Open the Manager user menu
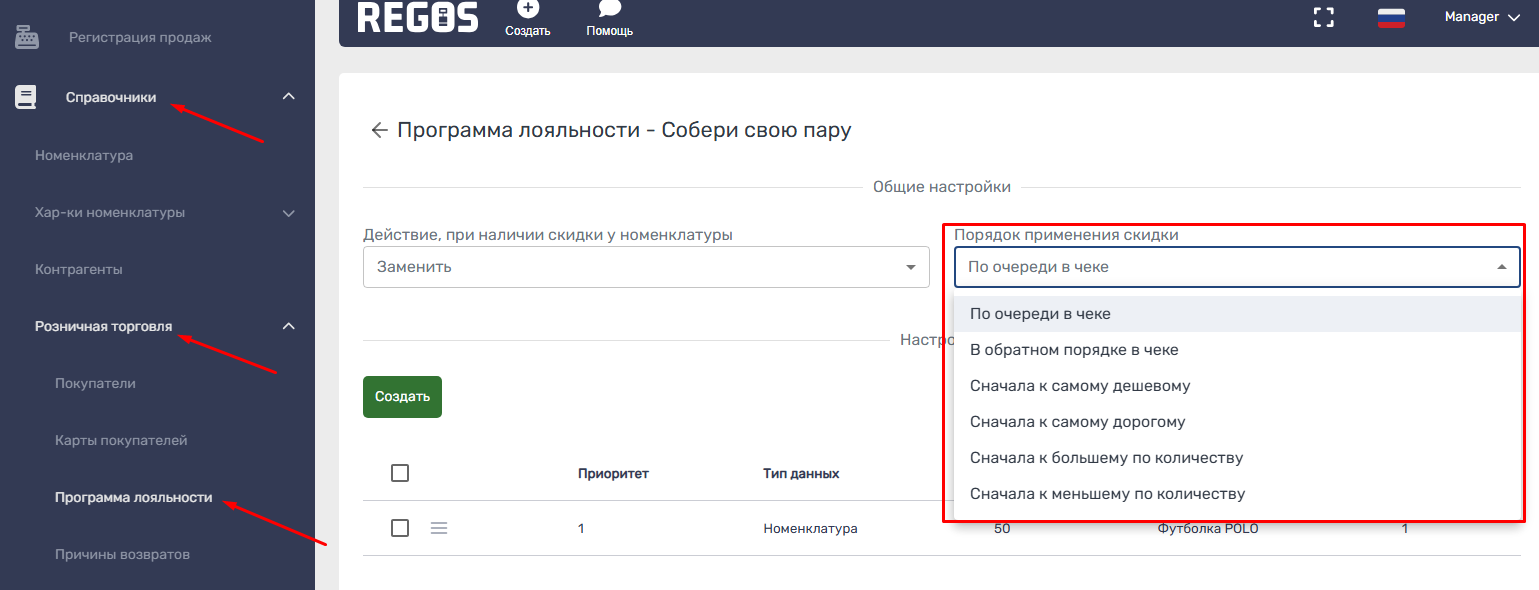1539x590 pixels. 1482,17
